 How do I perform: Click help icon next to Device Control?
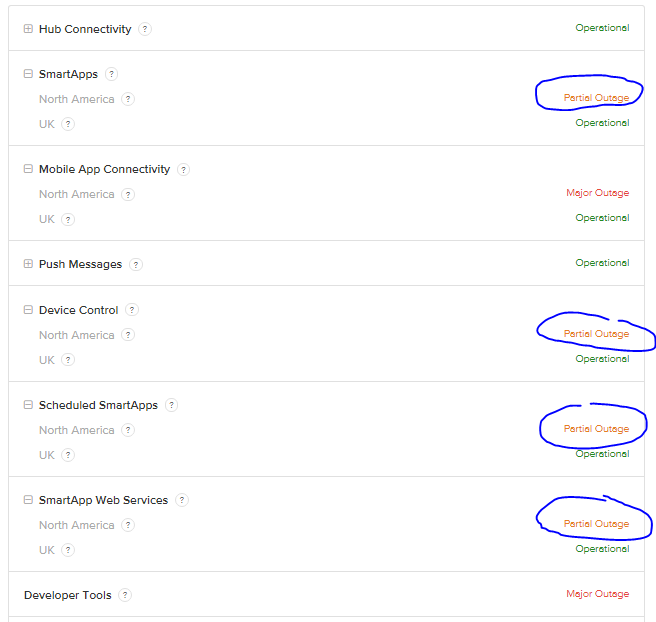coord(132,310)
